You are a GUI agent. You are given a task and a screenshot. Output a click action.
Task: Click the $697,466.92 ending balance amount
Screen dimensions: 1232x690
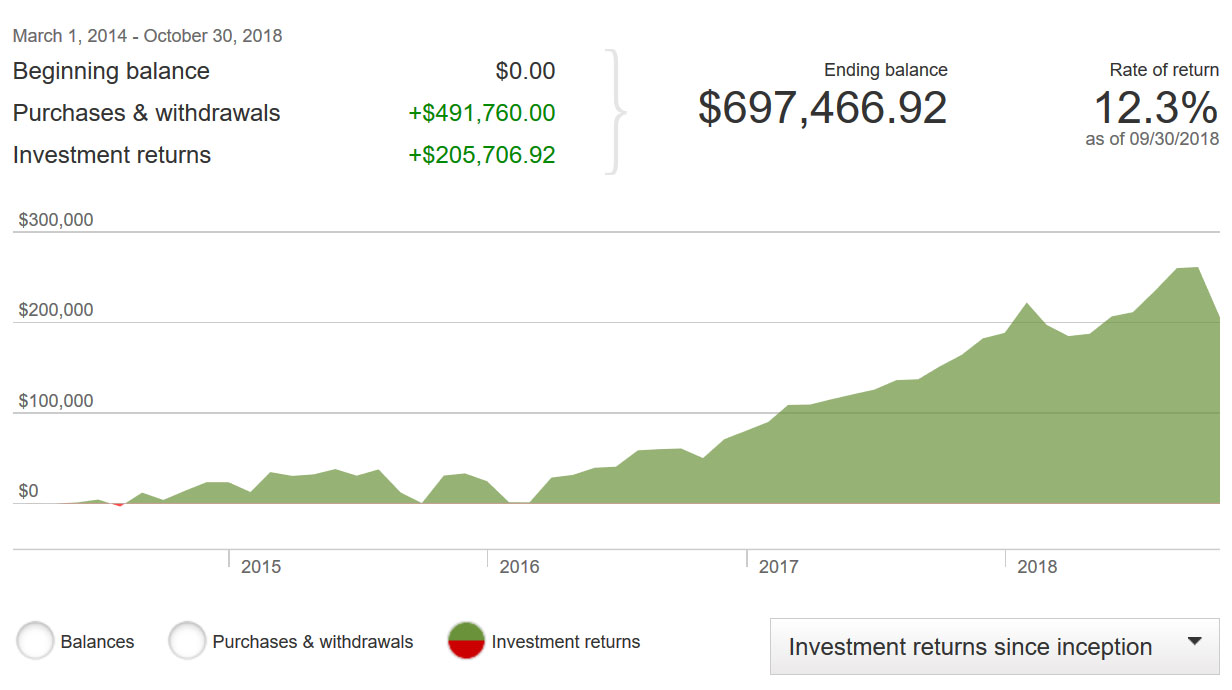822,107
